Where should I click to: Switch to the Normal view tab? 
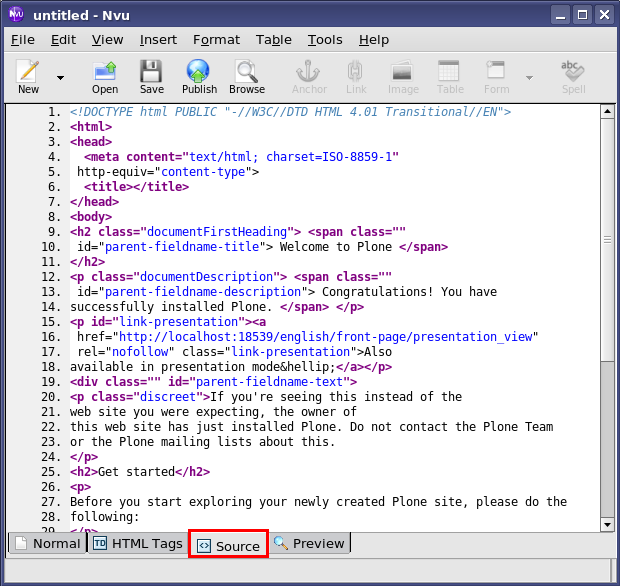coord(48,543)
